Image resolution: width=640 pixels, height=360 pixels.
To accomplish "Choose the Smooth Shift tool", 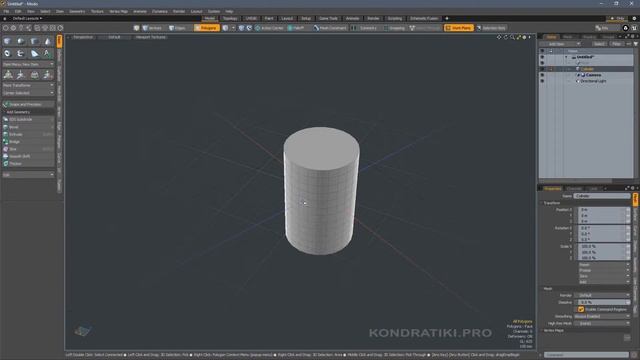I will click(28, 156).
